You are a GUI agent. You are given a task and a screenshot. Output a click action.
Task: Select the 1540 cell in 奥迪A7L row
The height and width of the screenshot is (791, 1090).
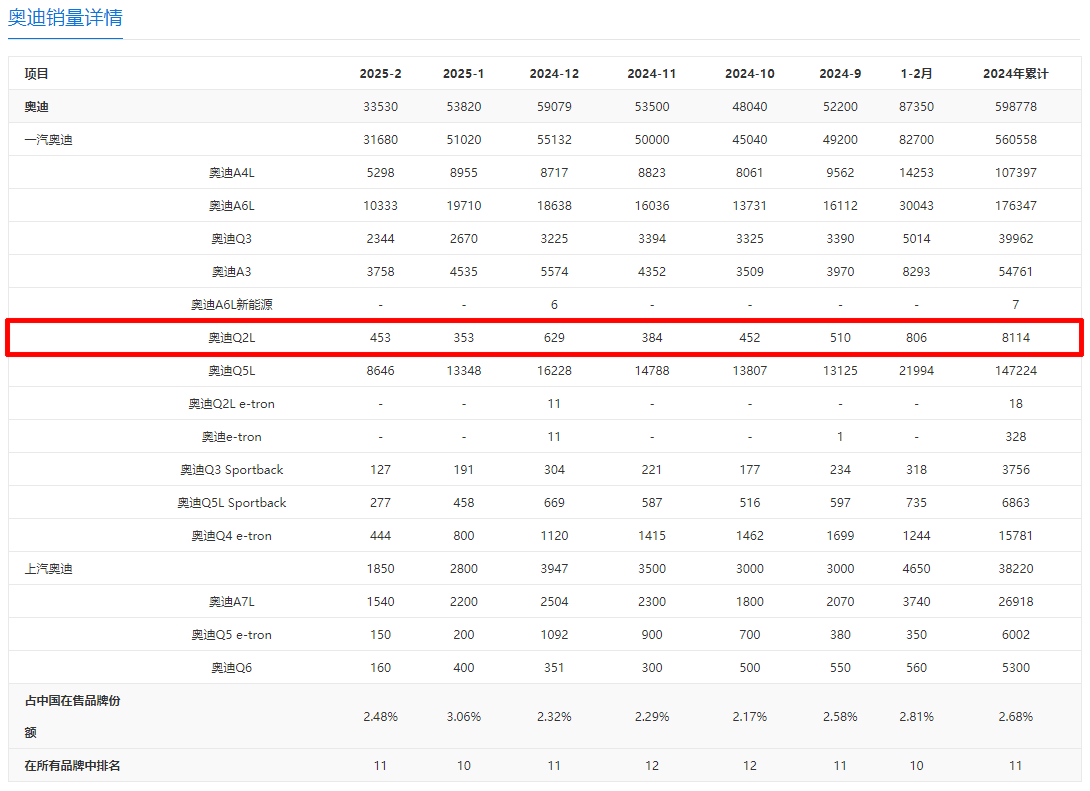[x=380, y=602]
